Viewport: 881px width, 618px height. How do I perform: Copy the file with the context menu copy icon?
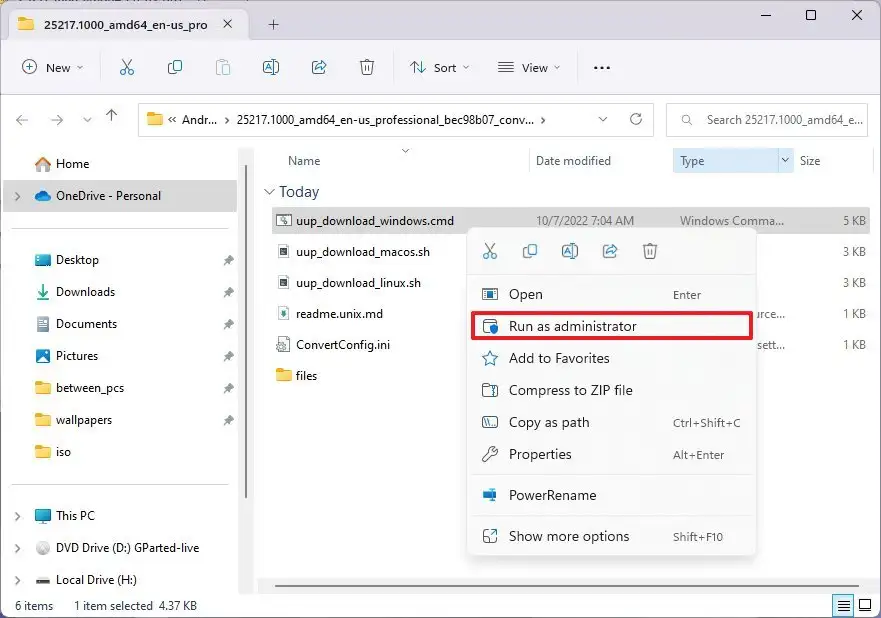(530, 252)
